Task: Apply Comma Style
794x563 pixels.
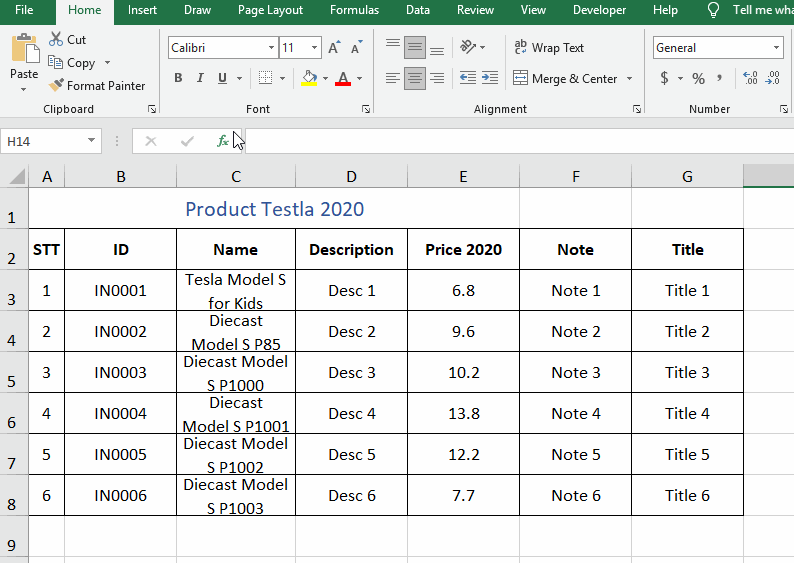Action: [x=720, y=78]
